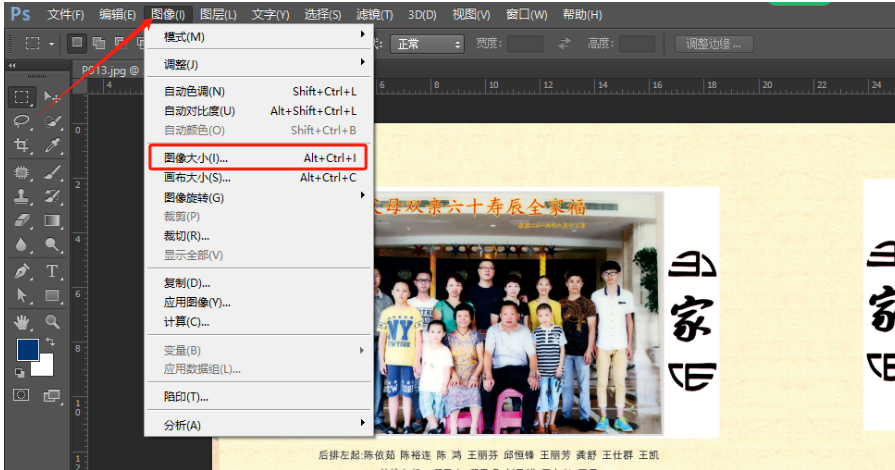Swap foreground and background colors
The width and height of the screenshot is (895, 470).
pyautogui.click(x=50, y=342)
